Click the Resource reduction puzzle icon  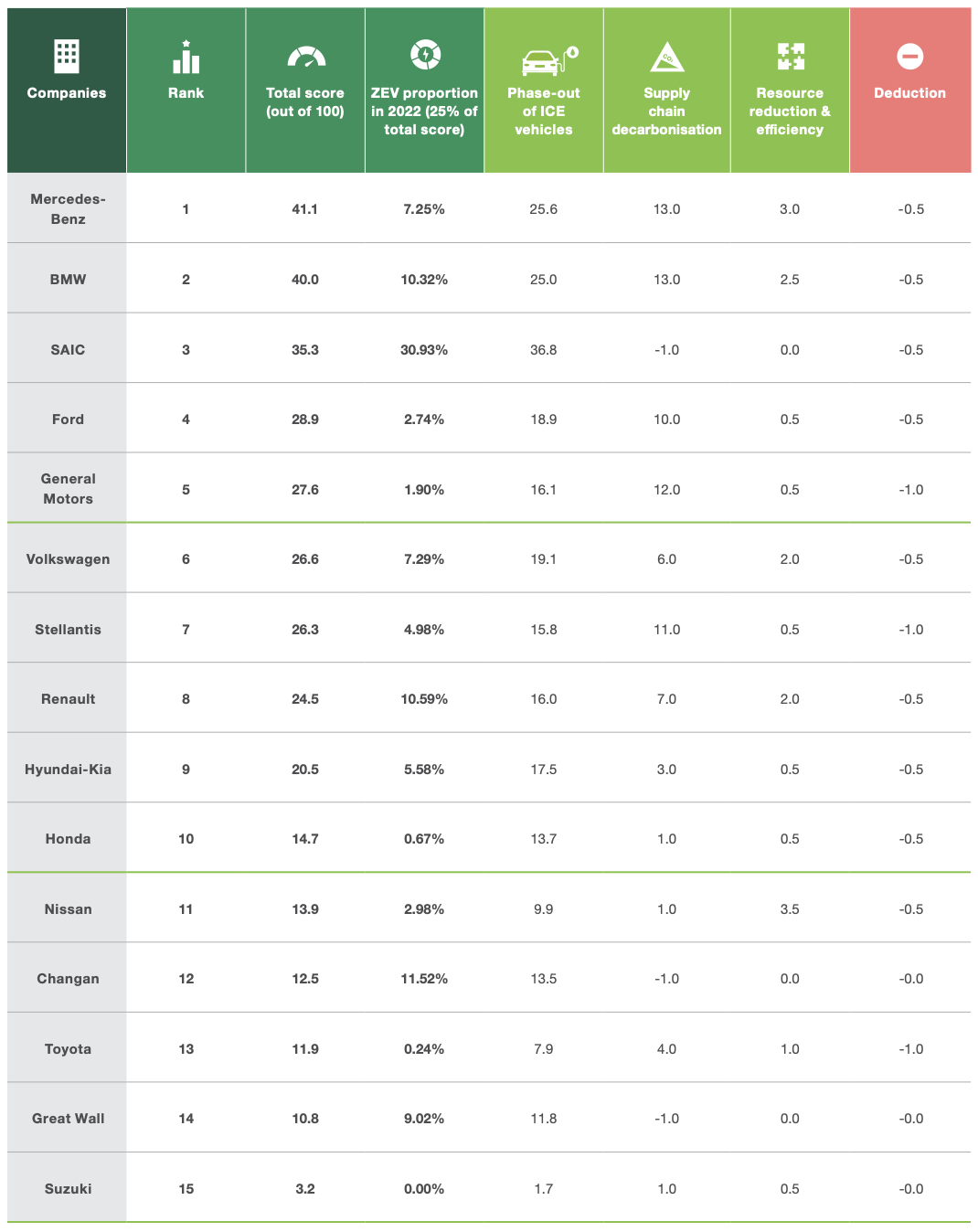[x=791, y=57]
